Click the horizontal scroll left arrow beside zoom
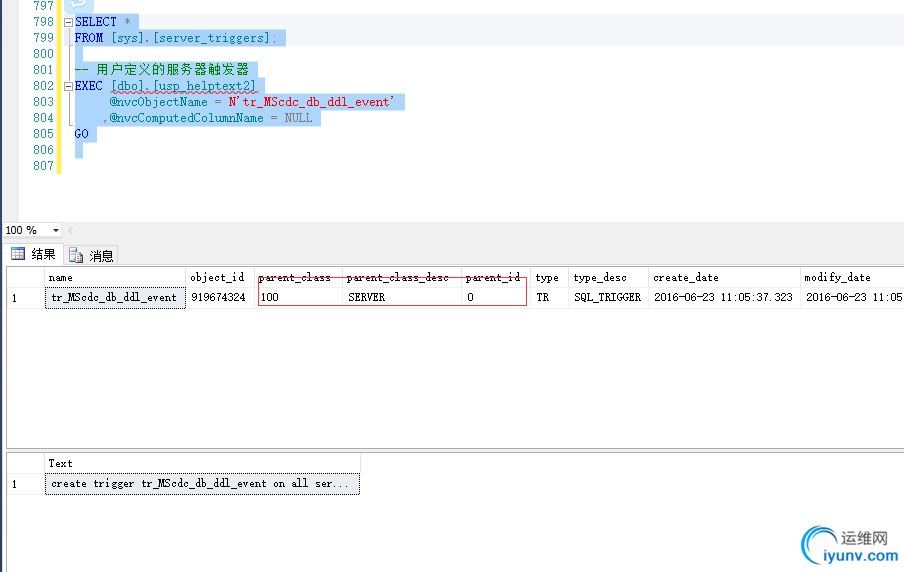The height and width of the screenshot is (572, 904). point(71,230)
